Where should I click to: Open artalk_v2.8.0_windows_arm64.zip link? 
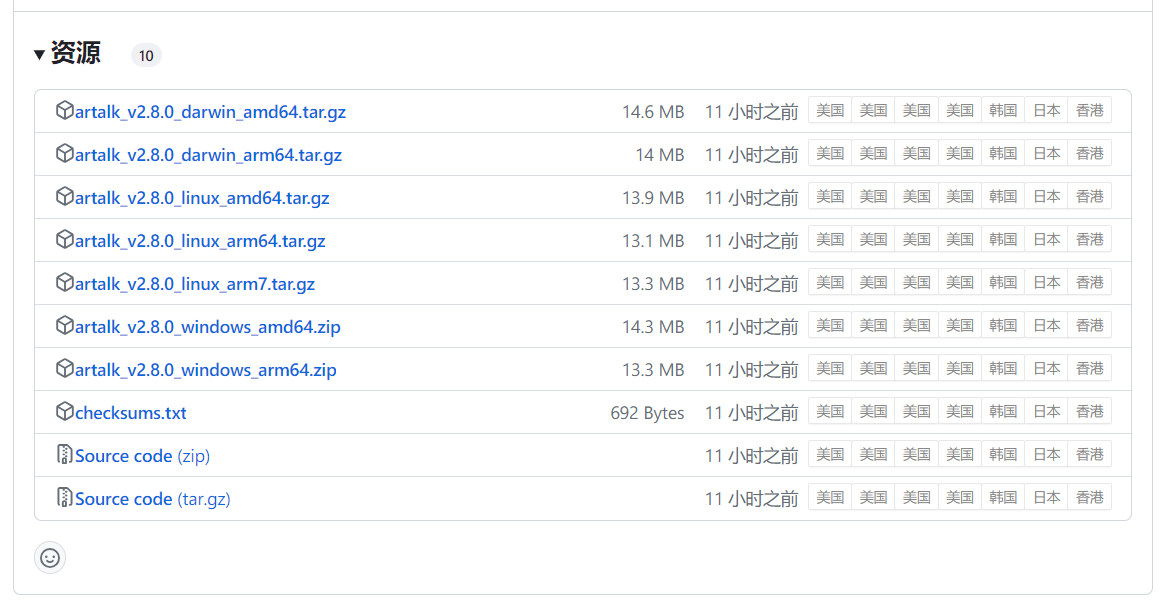pos(205,370)
